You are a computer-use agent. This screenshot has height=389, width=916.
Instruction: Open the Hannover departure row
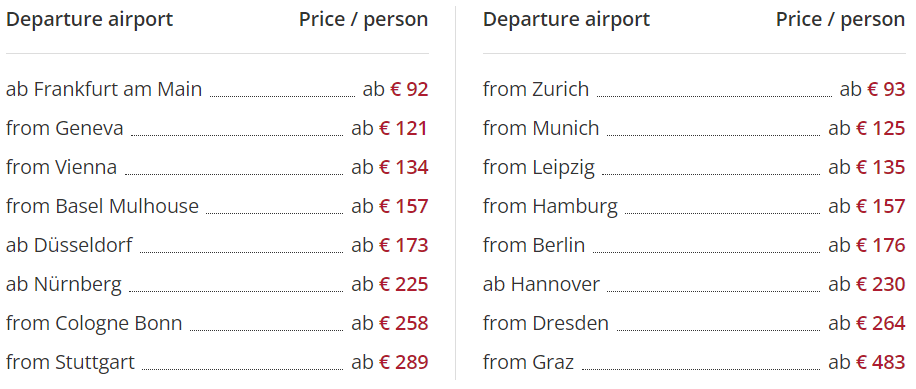pos(694,284)
